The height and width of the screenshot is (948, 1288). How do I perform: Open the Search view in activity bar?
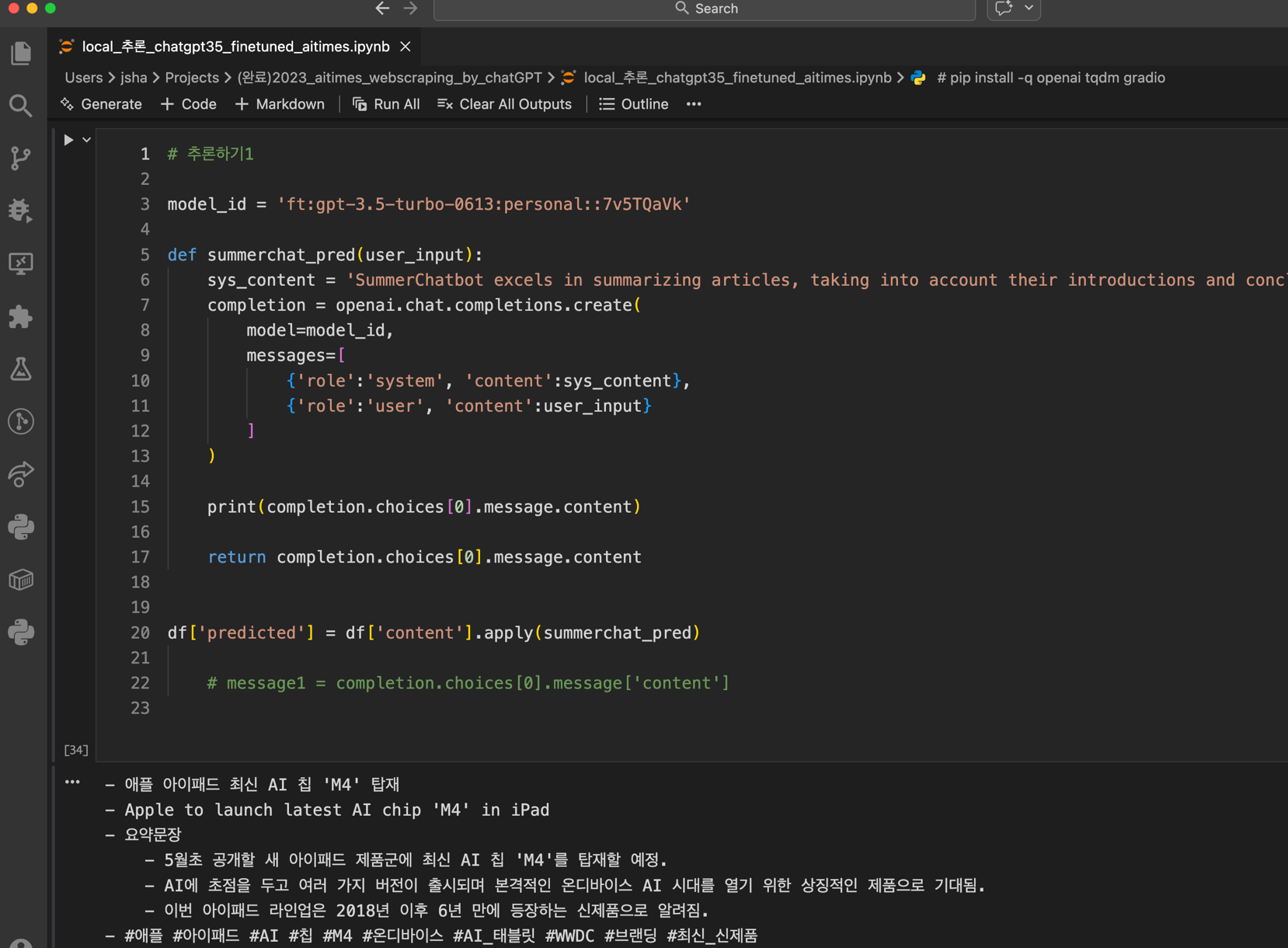pyautogui.click(x=21, y=106)
